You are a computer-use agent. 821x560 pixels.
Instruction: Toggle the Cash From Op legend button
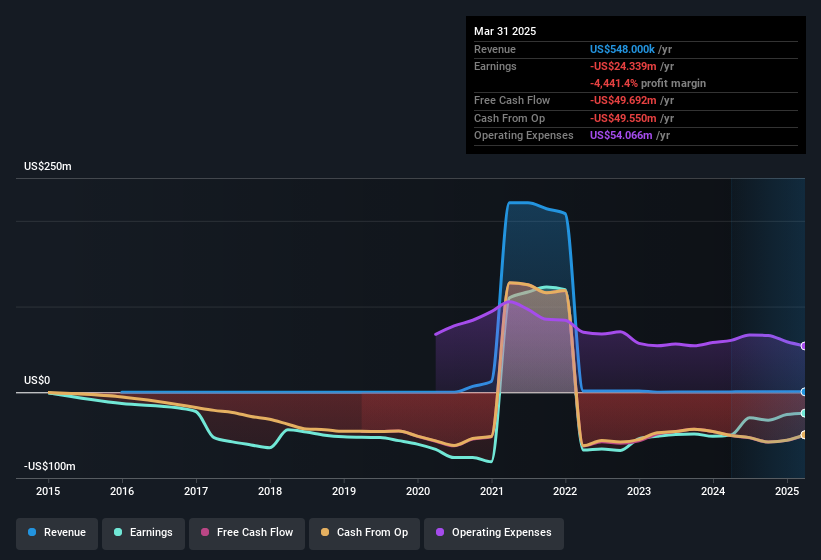364,534
